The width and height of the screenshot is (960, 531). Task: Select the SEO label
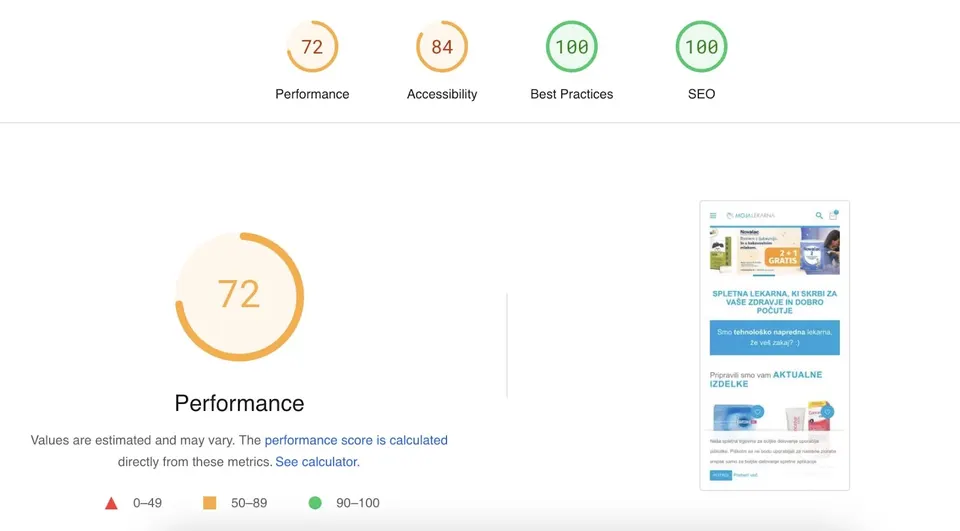(702, 94)
